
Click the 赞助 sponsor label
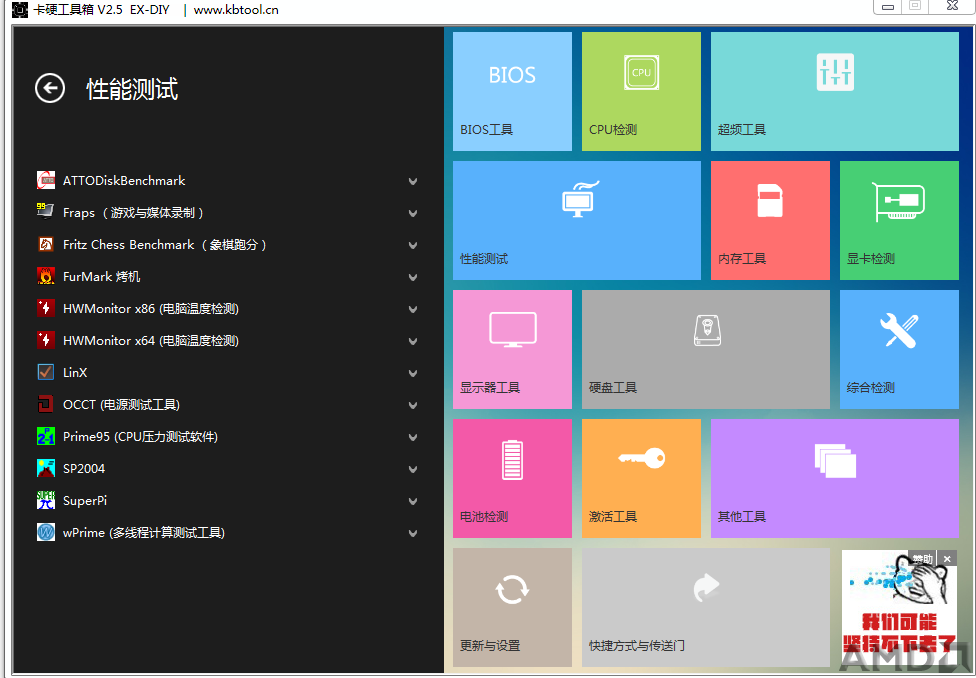point(922,558)
